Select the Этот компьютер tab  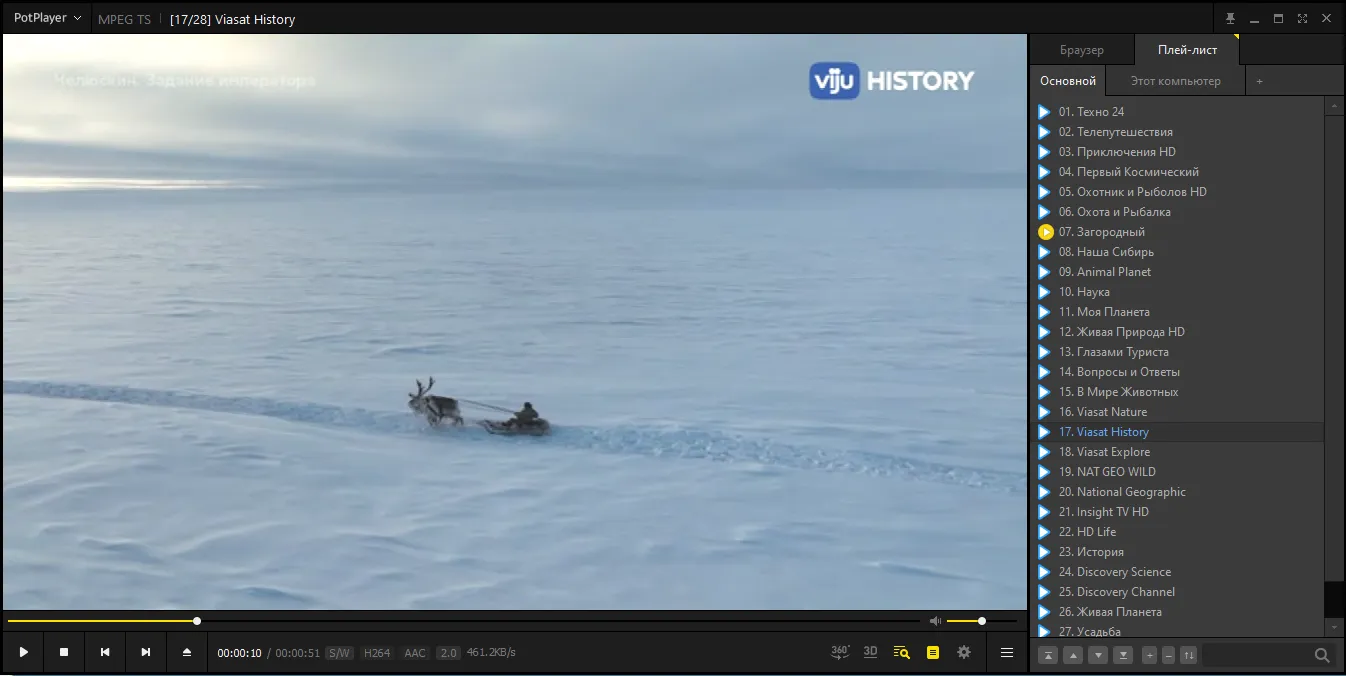tap(1176, 81)
